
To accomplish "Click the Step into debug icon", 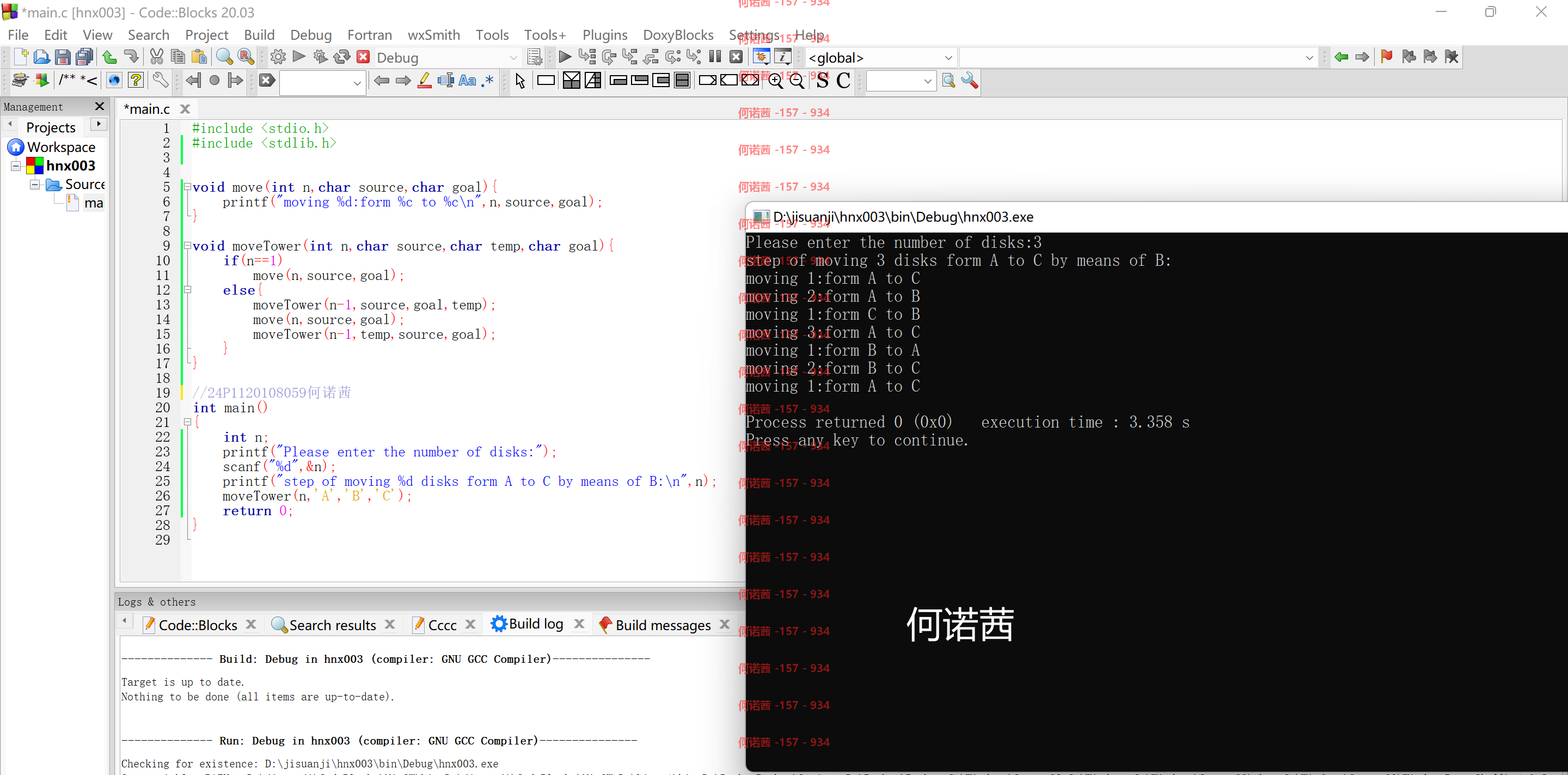I will [630, 57].
